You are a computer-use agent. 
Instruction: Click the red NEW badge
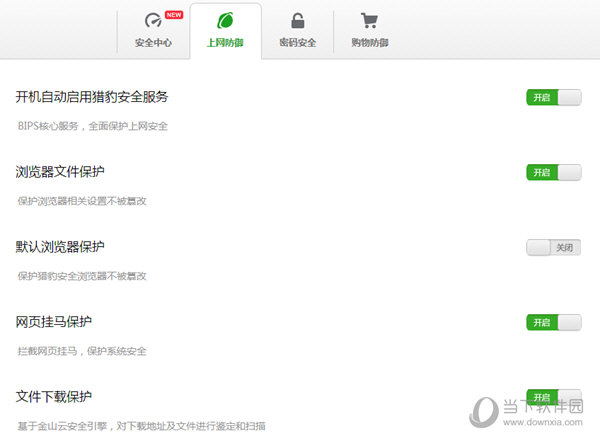(174, 15)
